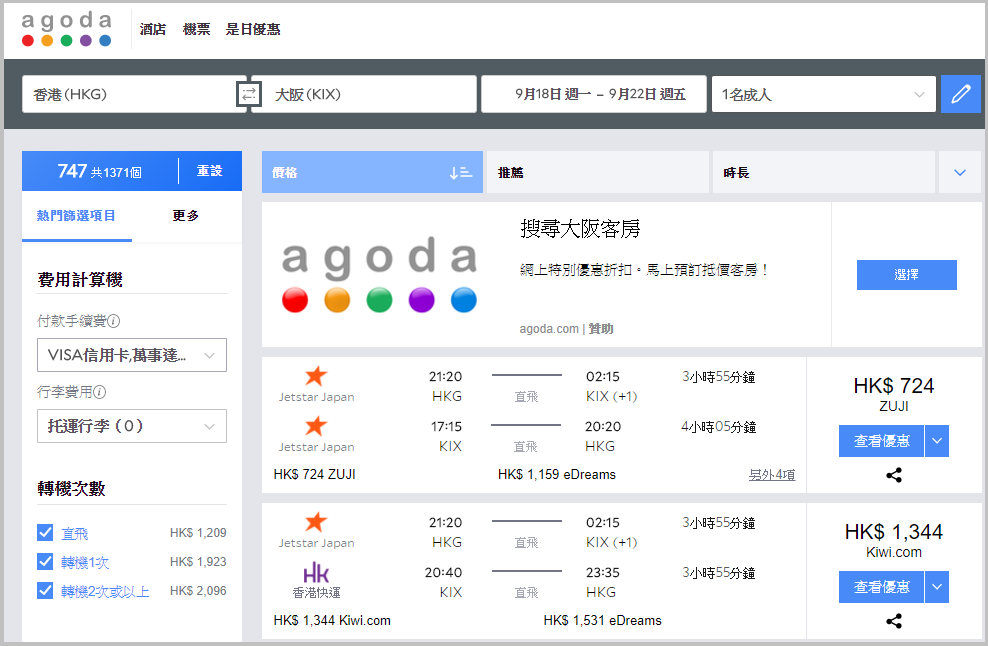The width and height of the screenshot is (988, 646).
Task: Click 選擇 button on agoda ad
Action: tap(906, 275)
